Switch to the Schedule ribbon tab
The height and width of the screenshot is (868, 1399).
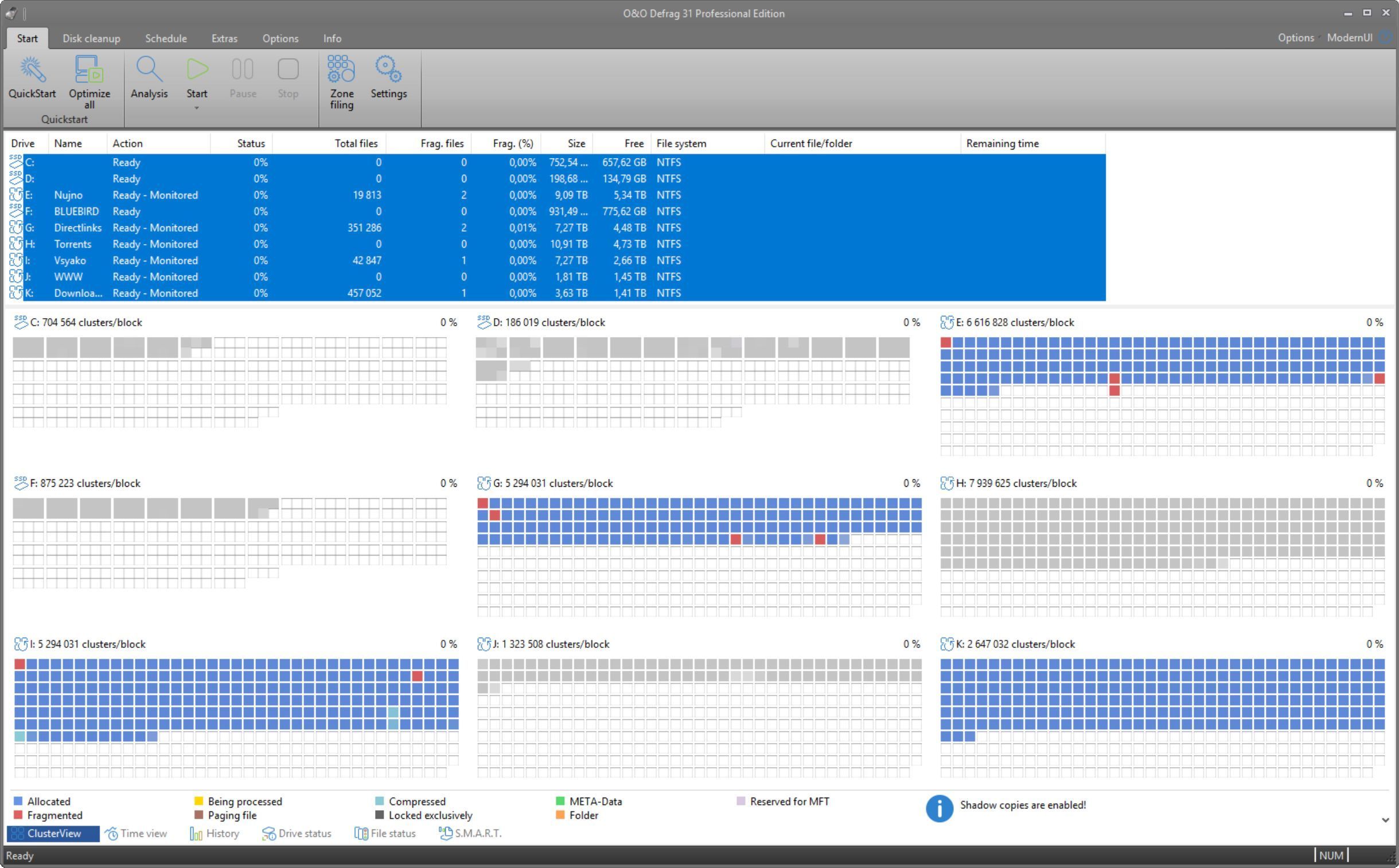click(166, 38)
